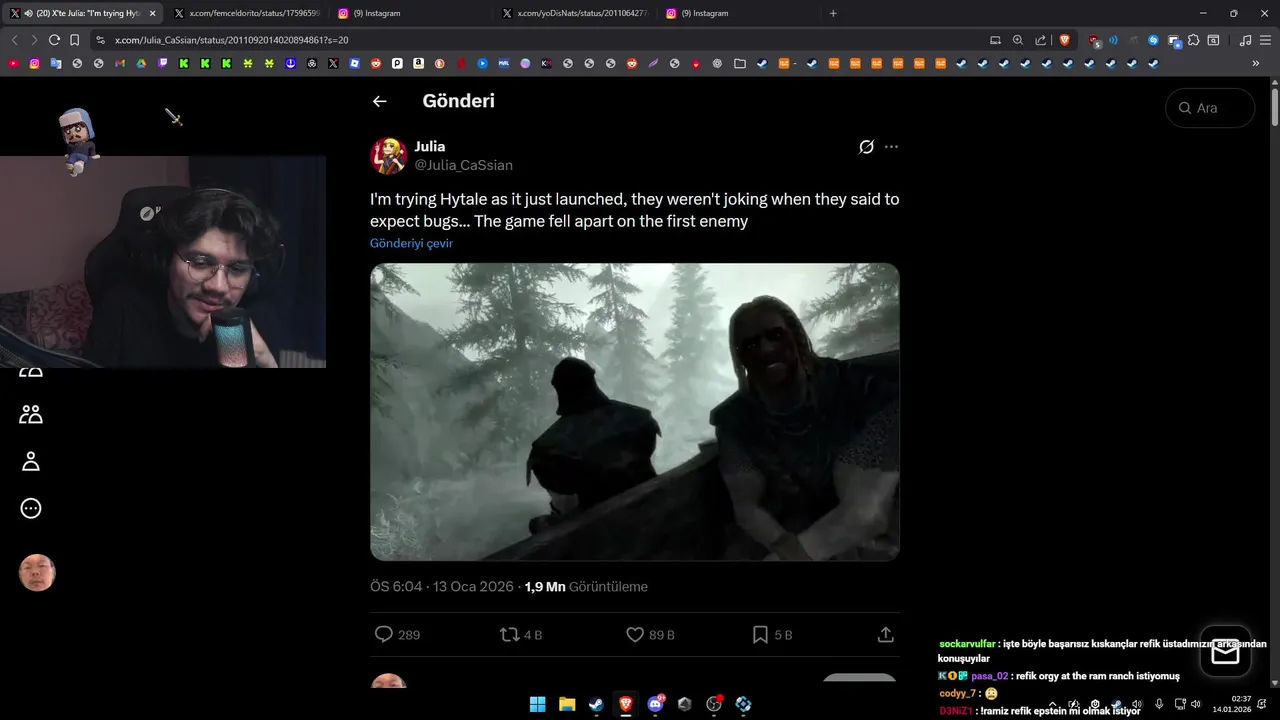Open the Instagram bookmark in bookmarks bar

pyautogui.click(x=35, y=63)
